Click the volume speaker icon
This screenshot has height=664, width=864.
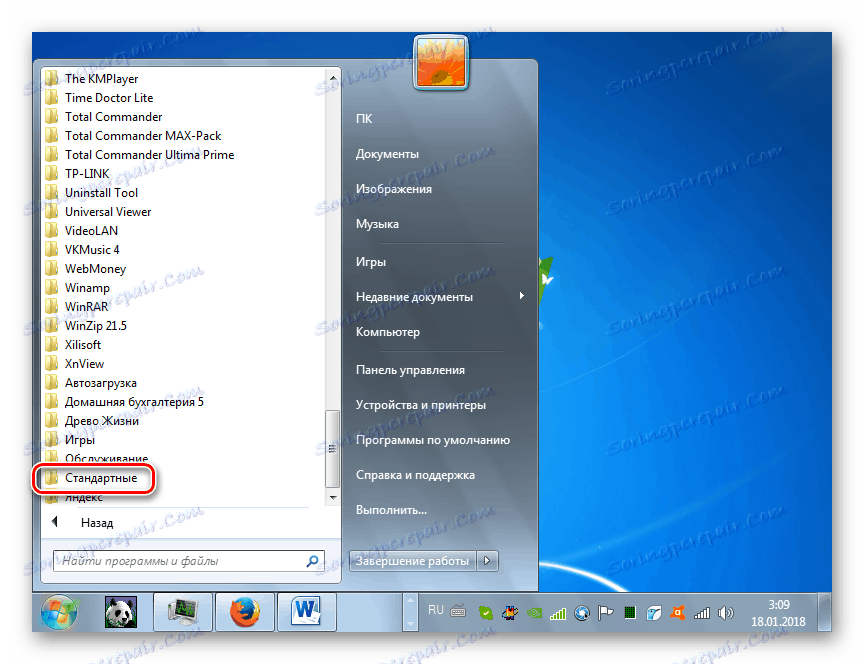click(x=726, y=613)
